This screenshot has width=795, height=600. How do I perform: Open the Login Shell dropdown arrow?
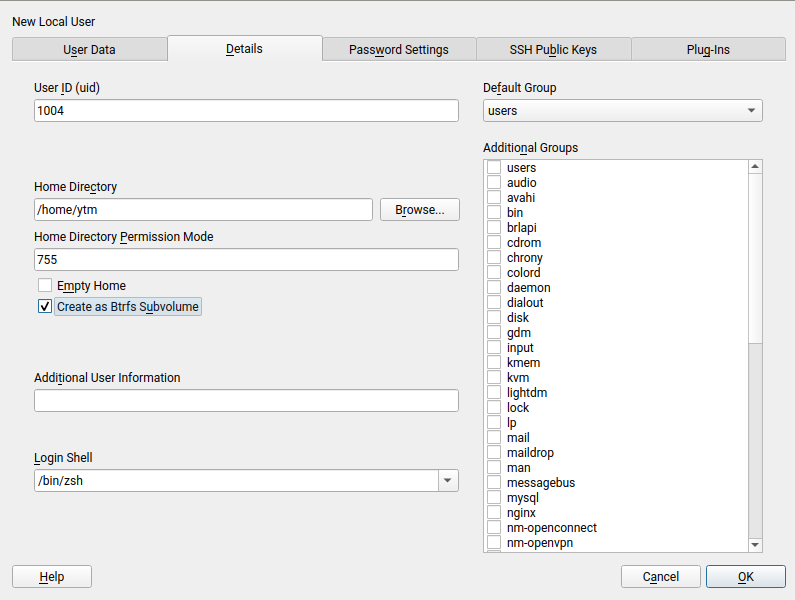(x=447, y=481)
